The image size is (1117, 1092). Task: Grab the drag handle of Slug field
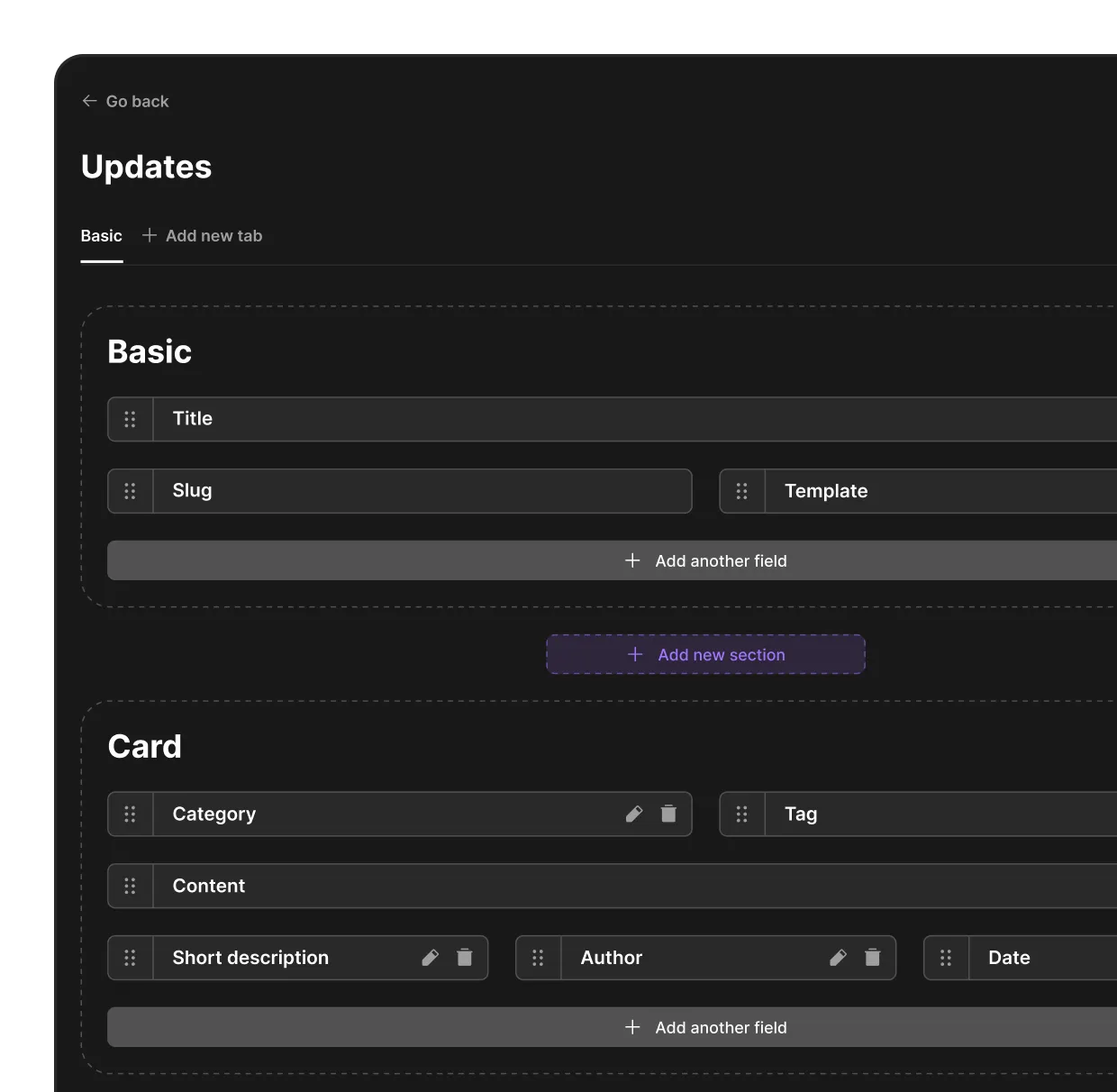point(130,491)
